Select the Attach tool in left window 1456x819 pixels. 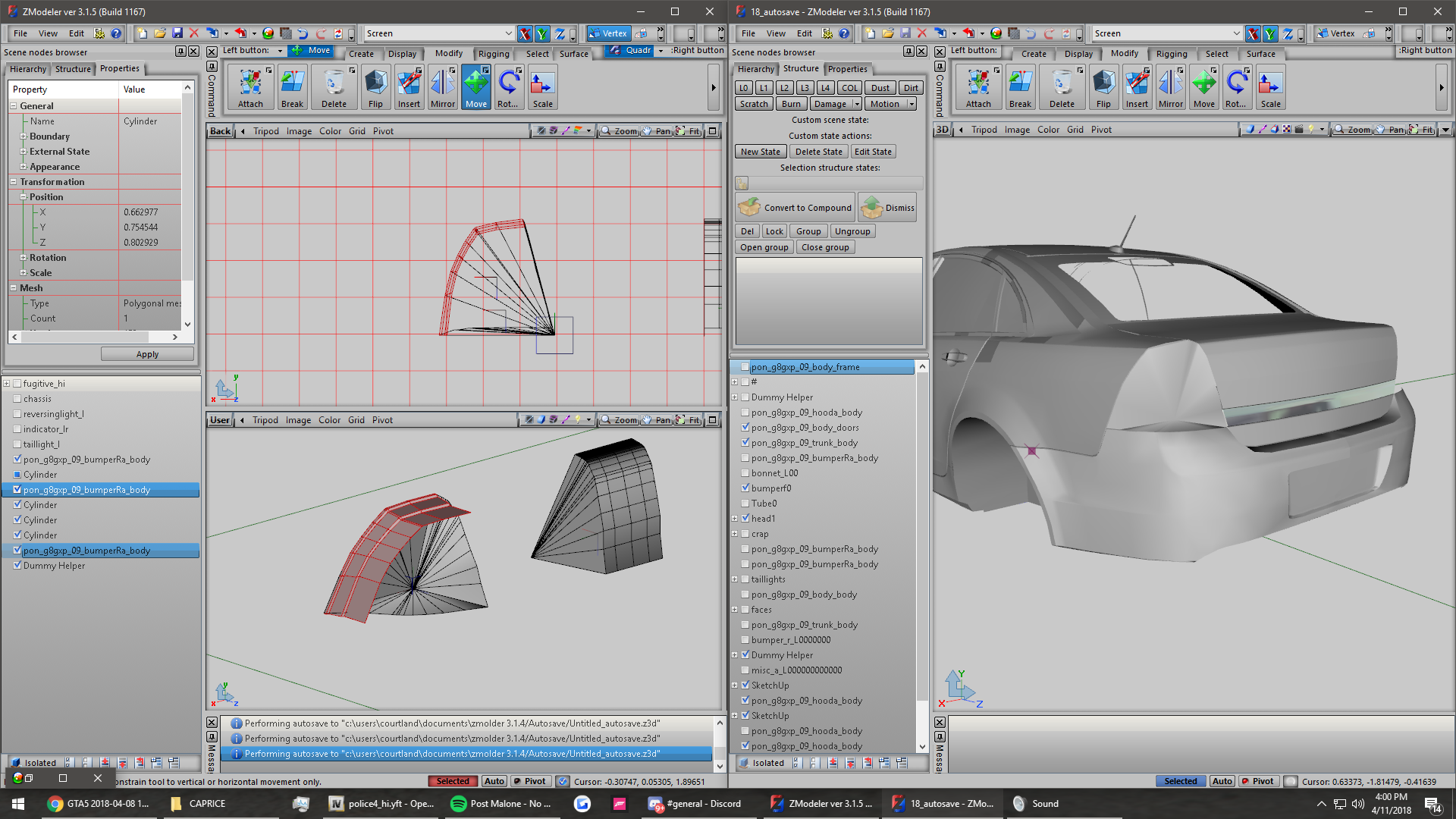coord(250,88)
